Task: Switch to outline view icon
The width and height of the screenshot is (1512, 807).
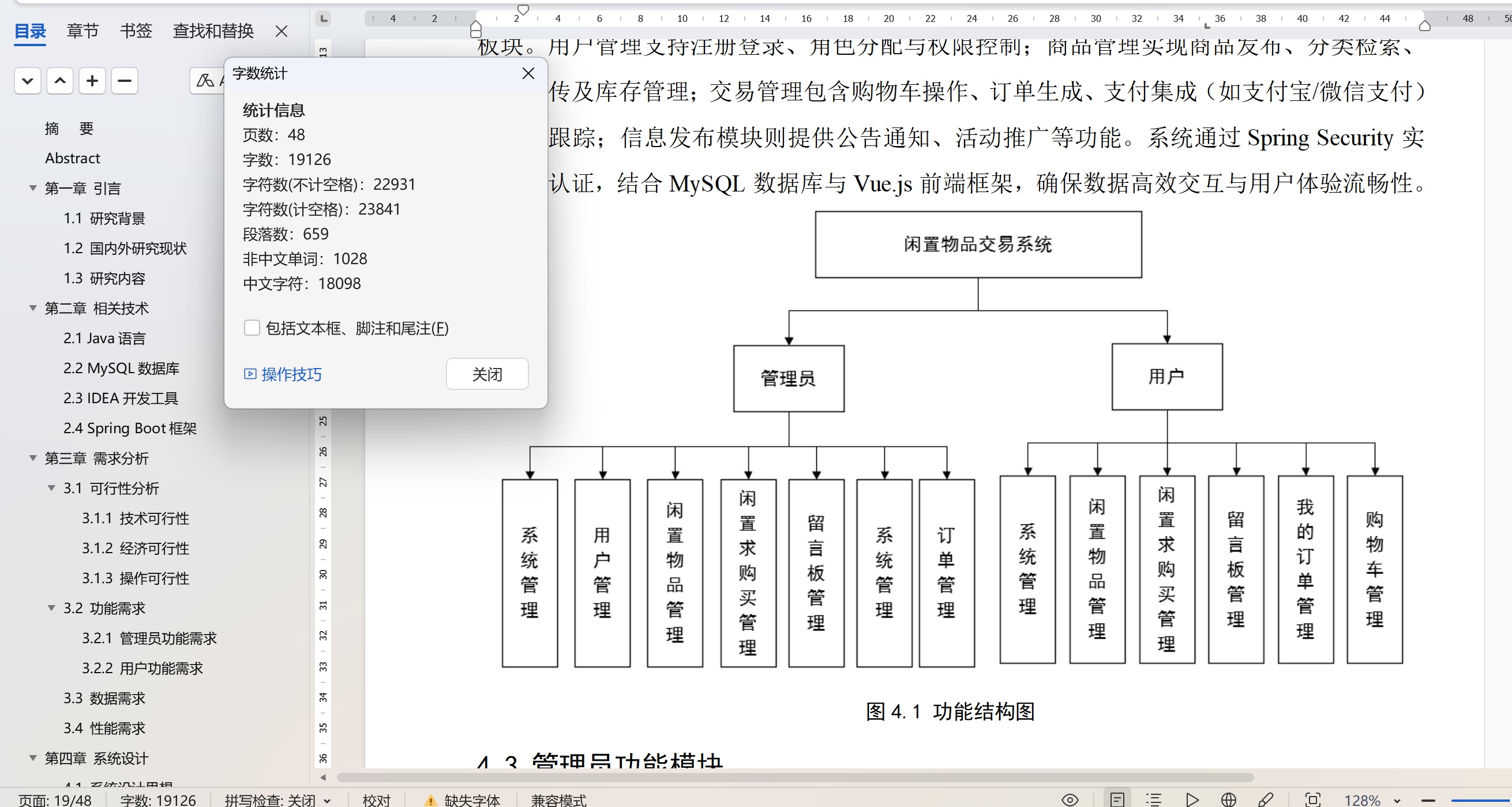Action: tap(1153, 800)
